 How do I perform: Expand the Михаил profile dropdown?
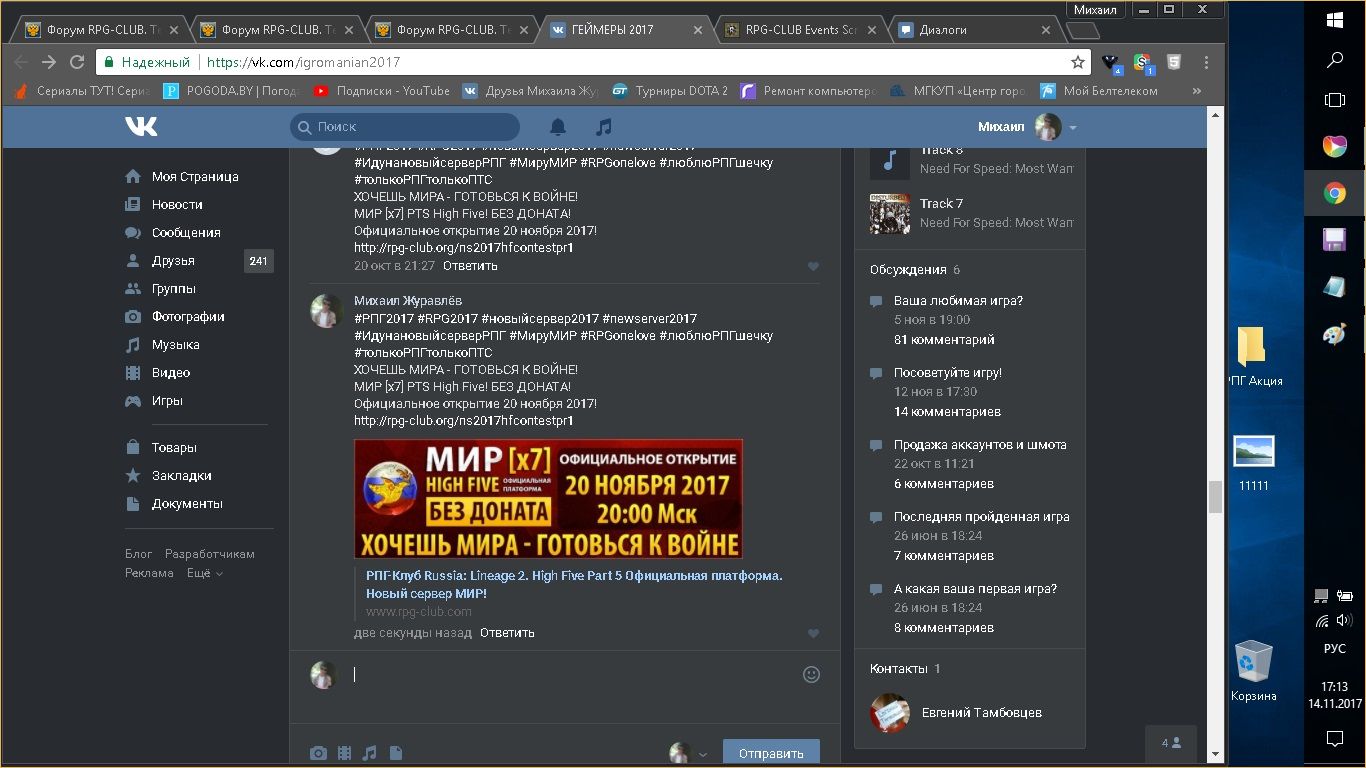(1073, 128)
